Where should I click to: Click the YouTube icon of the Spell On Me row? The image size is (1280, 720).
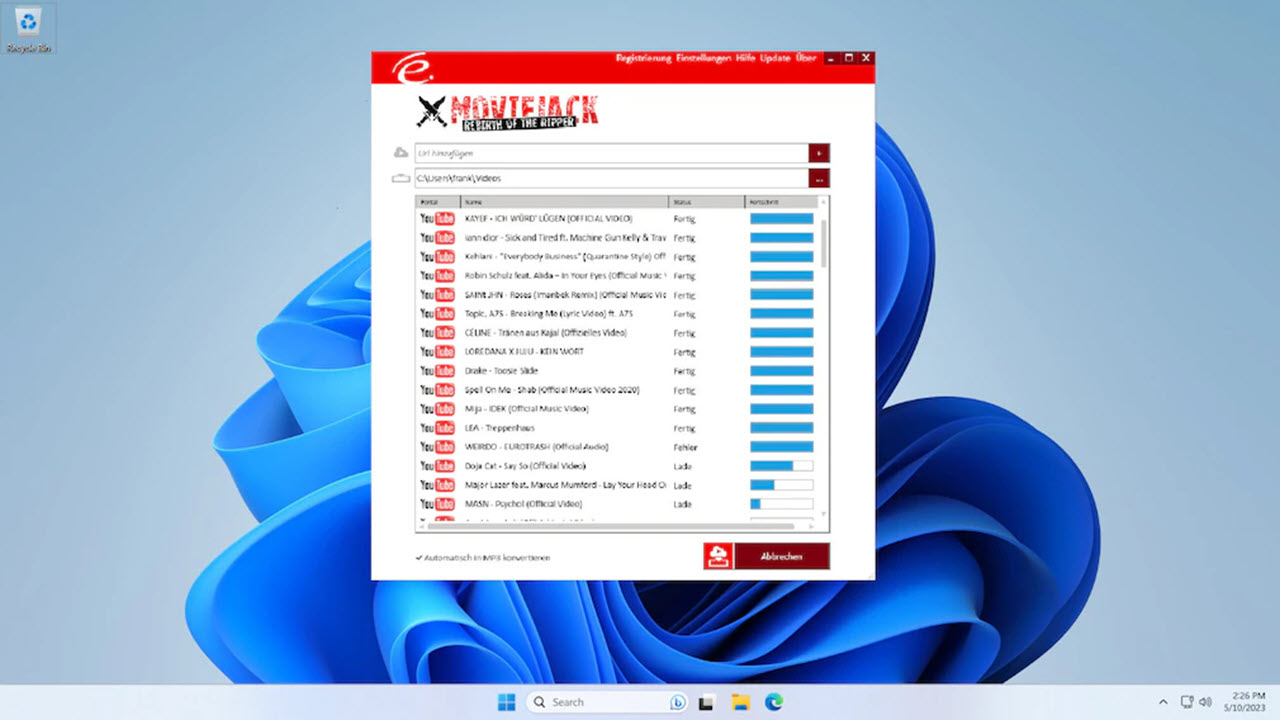click(x=437, y=390)
